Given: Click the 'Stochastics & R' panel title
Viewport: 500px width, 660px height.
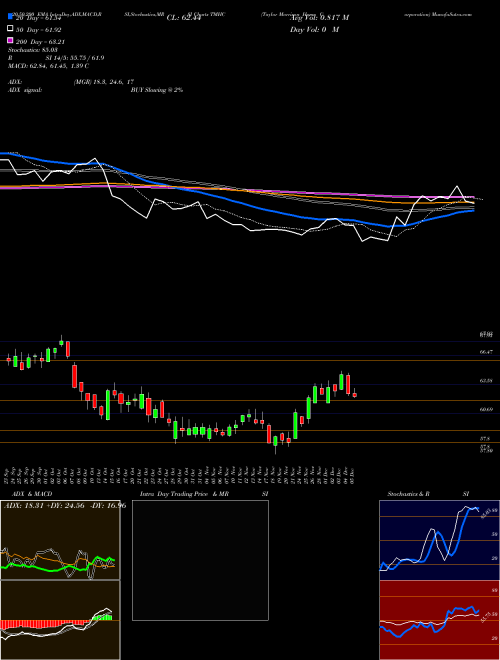Looking at the screenshot, I should click(x=408, y=494).
